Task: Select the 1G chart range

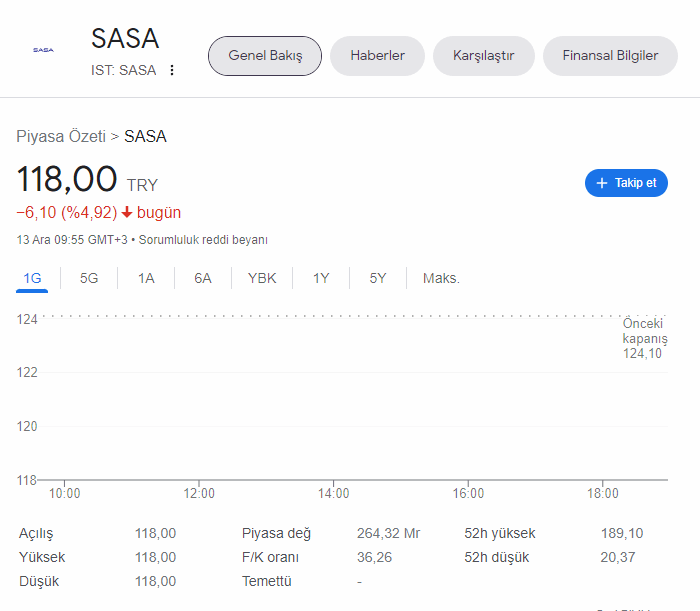Action: (x=32, y=278)
